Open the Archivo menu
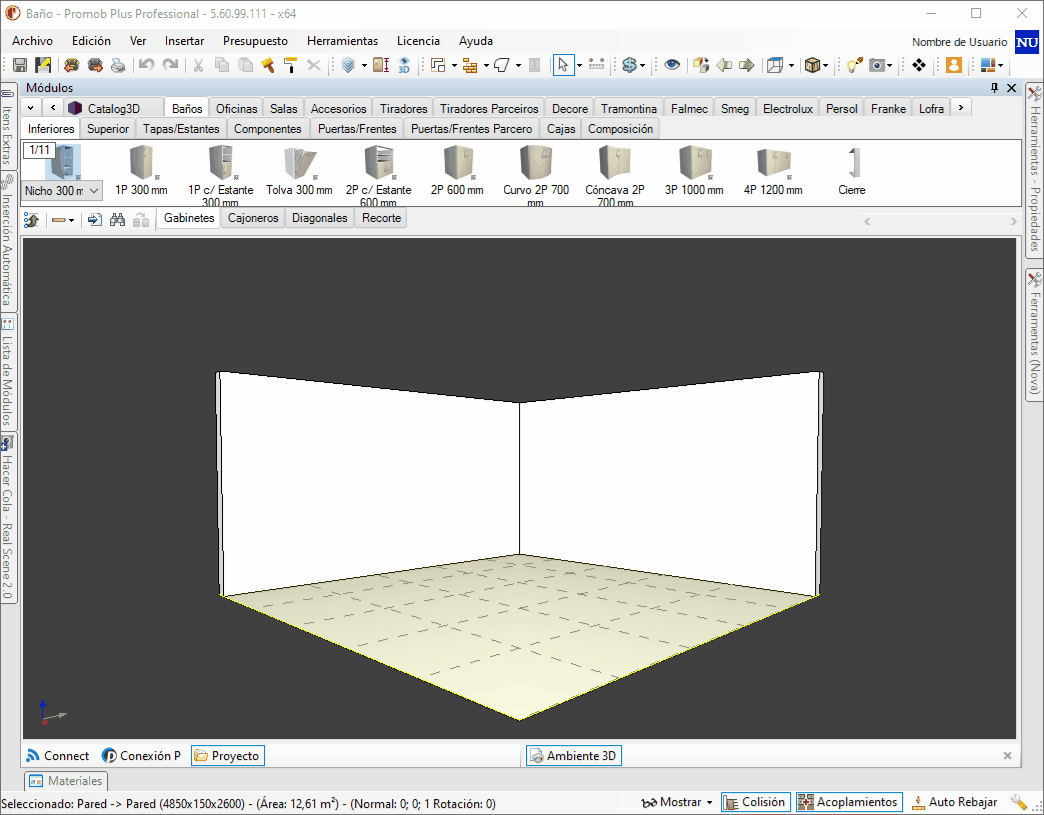This screenshot has height=815, width=1044. 32,41
